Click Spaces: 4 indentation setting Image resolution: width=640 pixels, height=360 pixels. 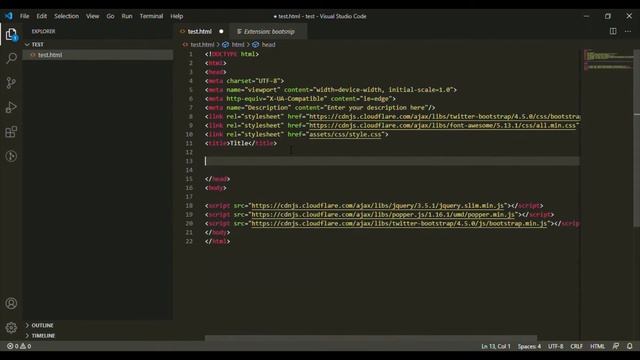tap(529, 346)
